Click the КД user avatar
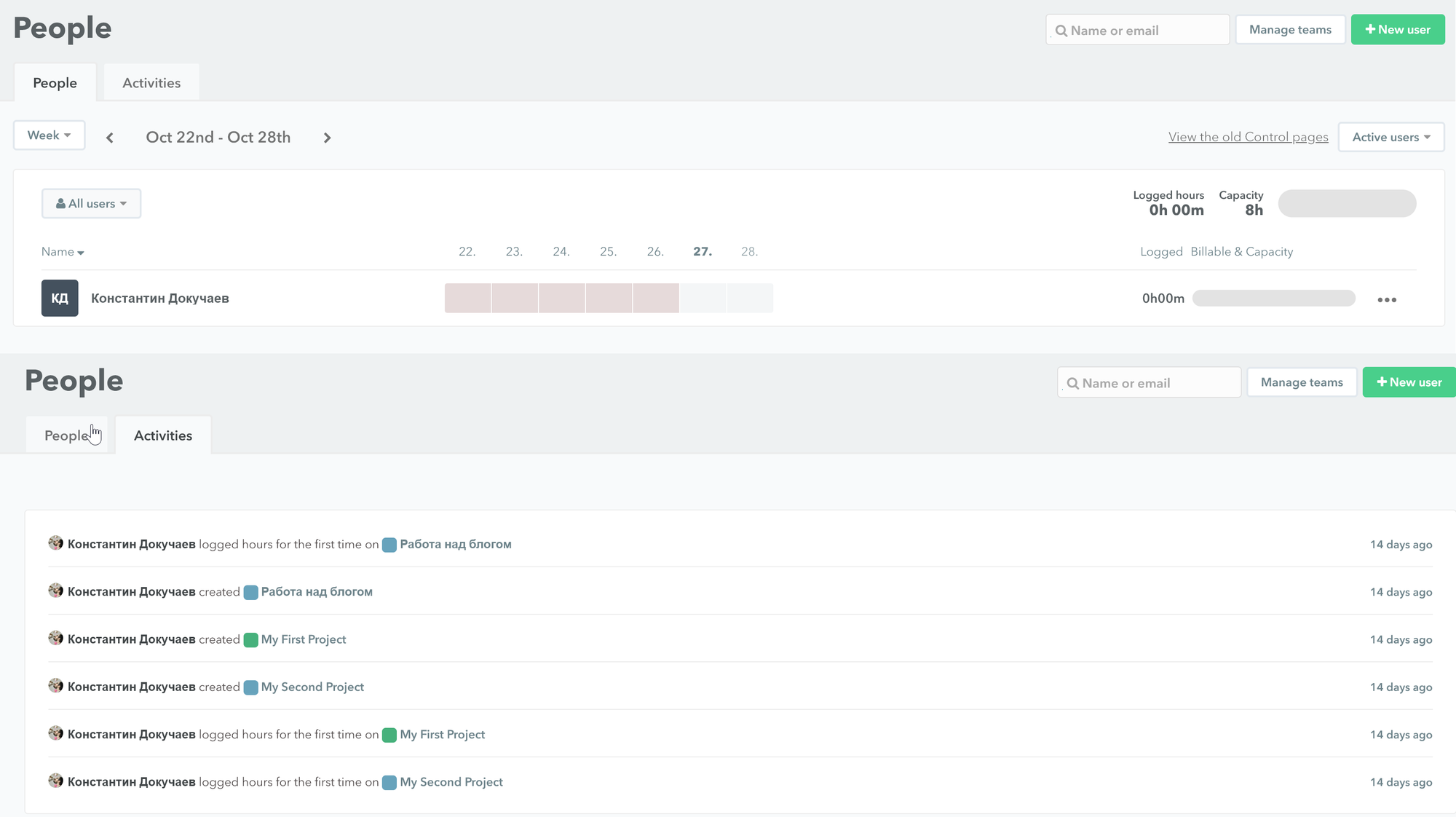Viewport: 1456px width, 817px height. pyautogui.click(x=60, y=298)
